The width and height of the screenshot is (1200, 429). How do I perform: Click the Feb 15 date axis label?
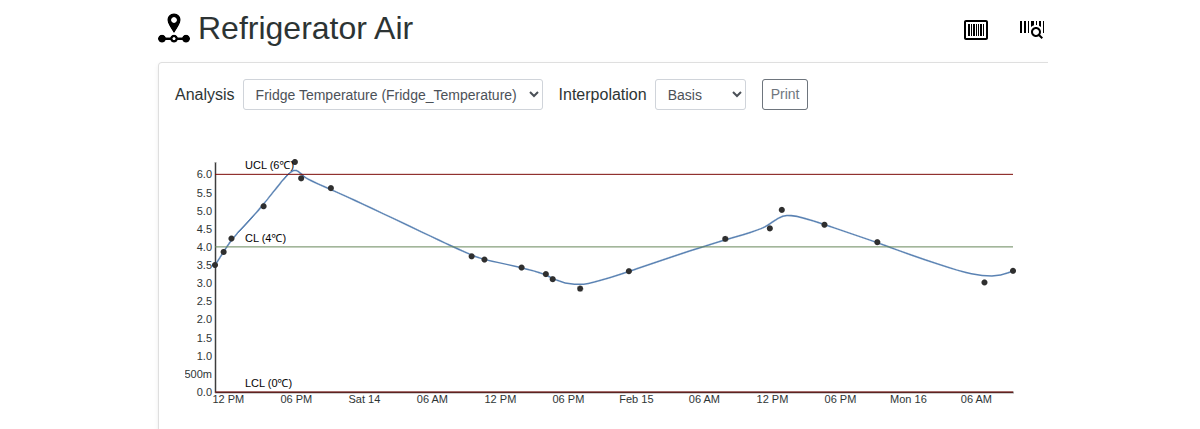(636, 399)
